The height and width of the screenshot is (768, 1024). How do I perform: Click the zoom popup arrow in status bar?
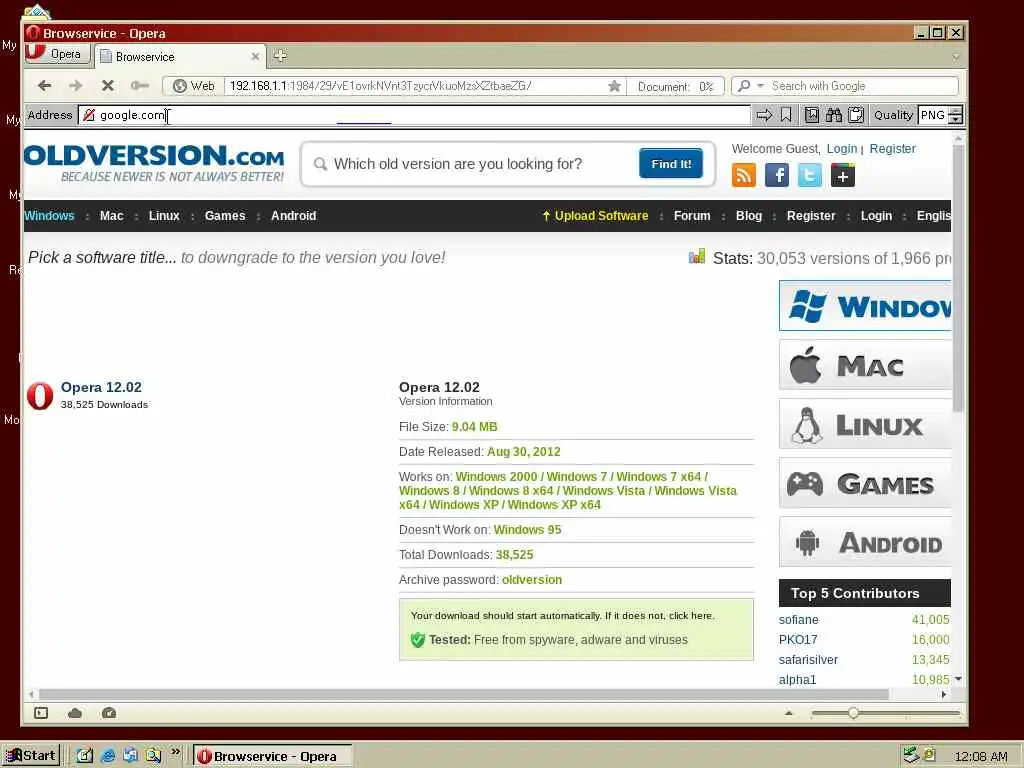789,713
